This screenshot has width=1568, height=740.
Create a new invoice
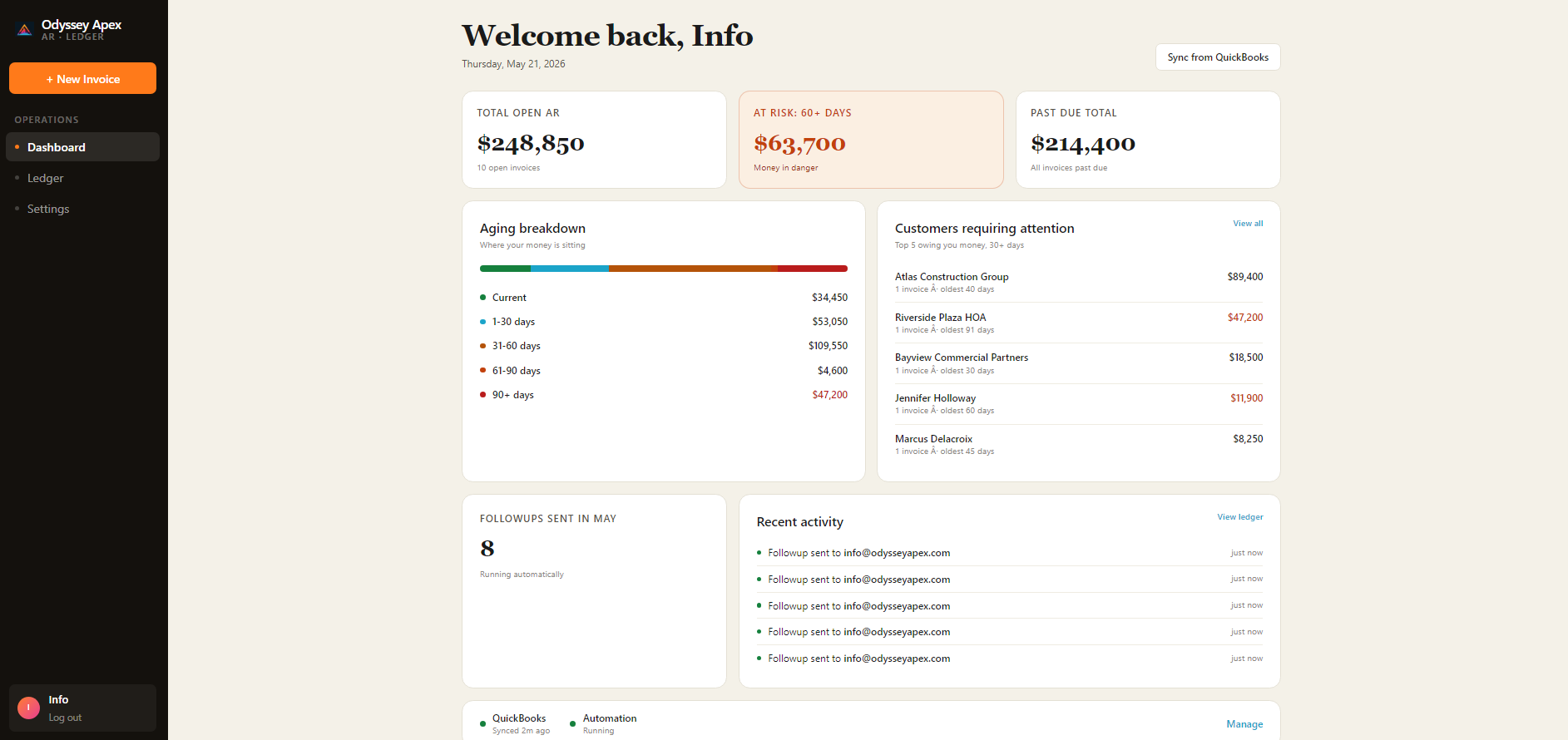tap(82, 78)
